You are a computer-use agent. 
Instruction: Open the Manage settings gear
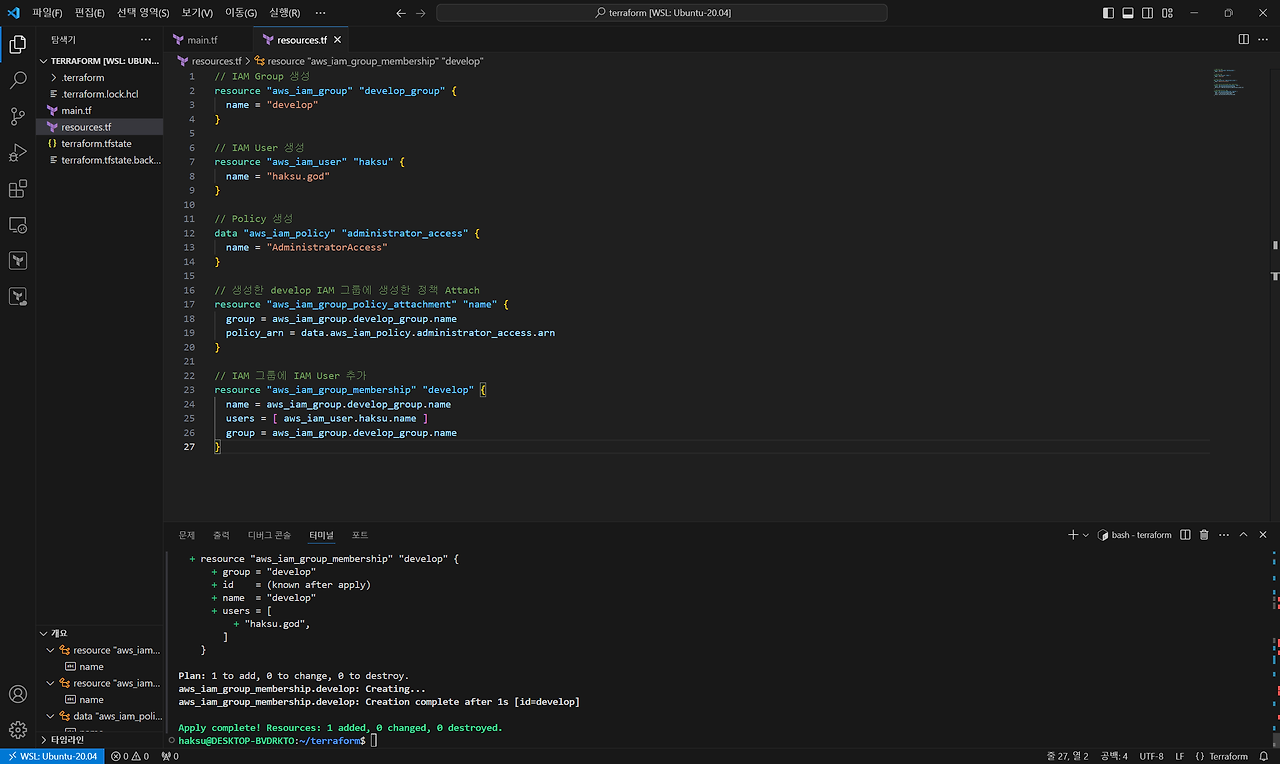pos(17,729)
